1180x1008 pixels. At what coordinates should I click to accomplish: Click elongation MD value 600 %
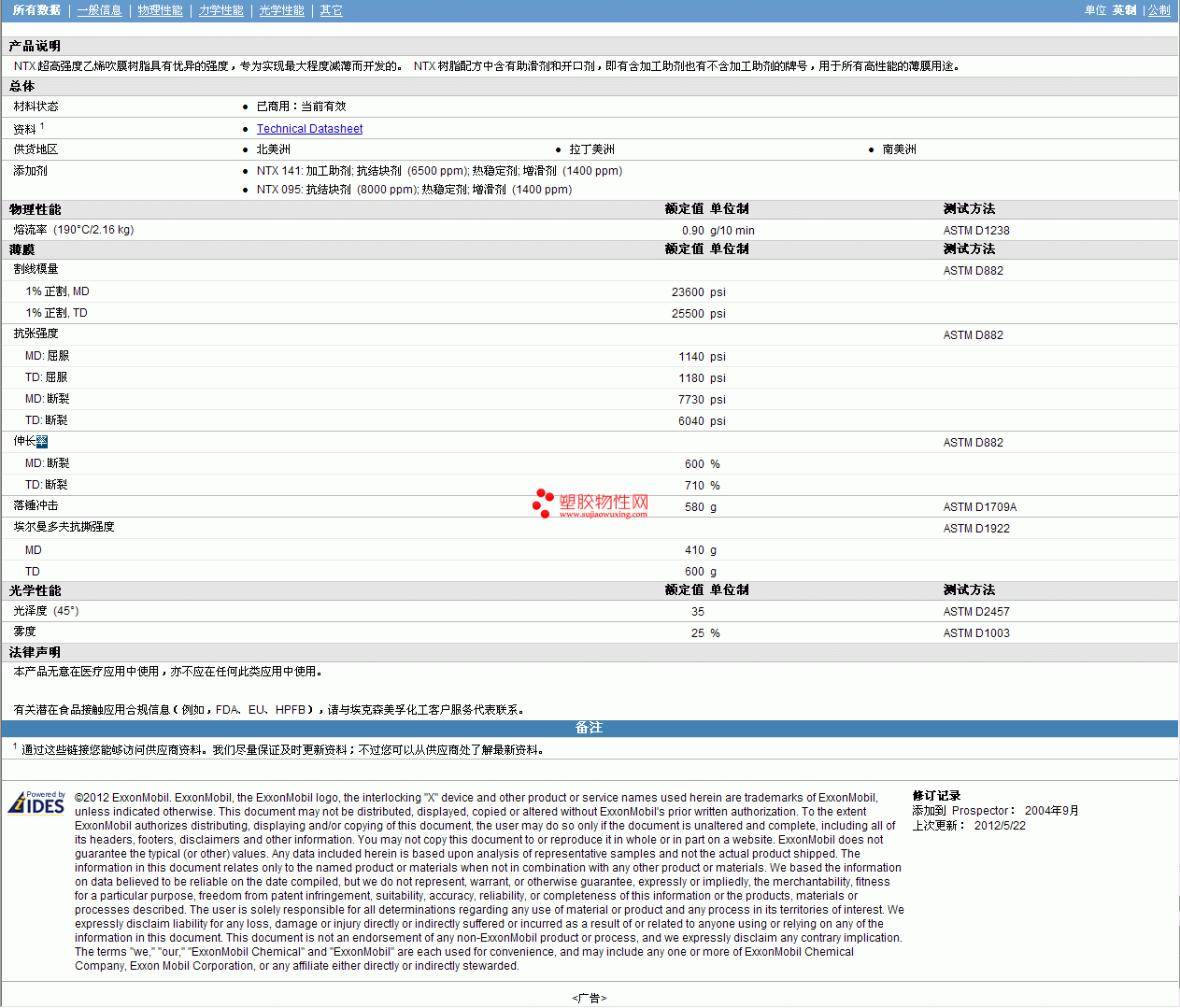[x=702, y=464]
